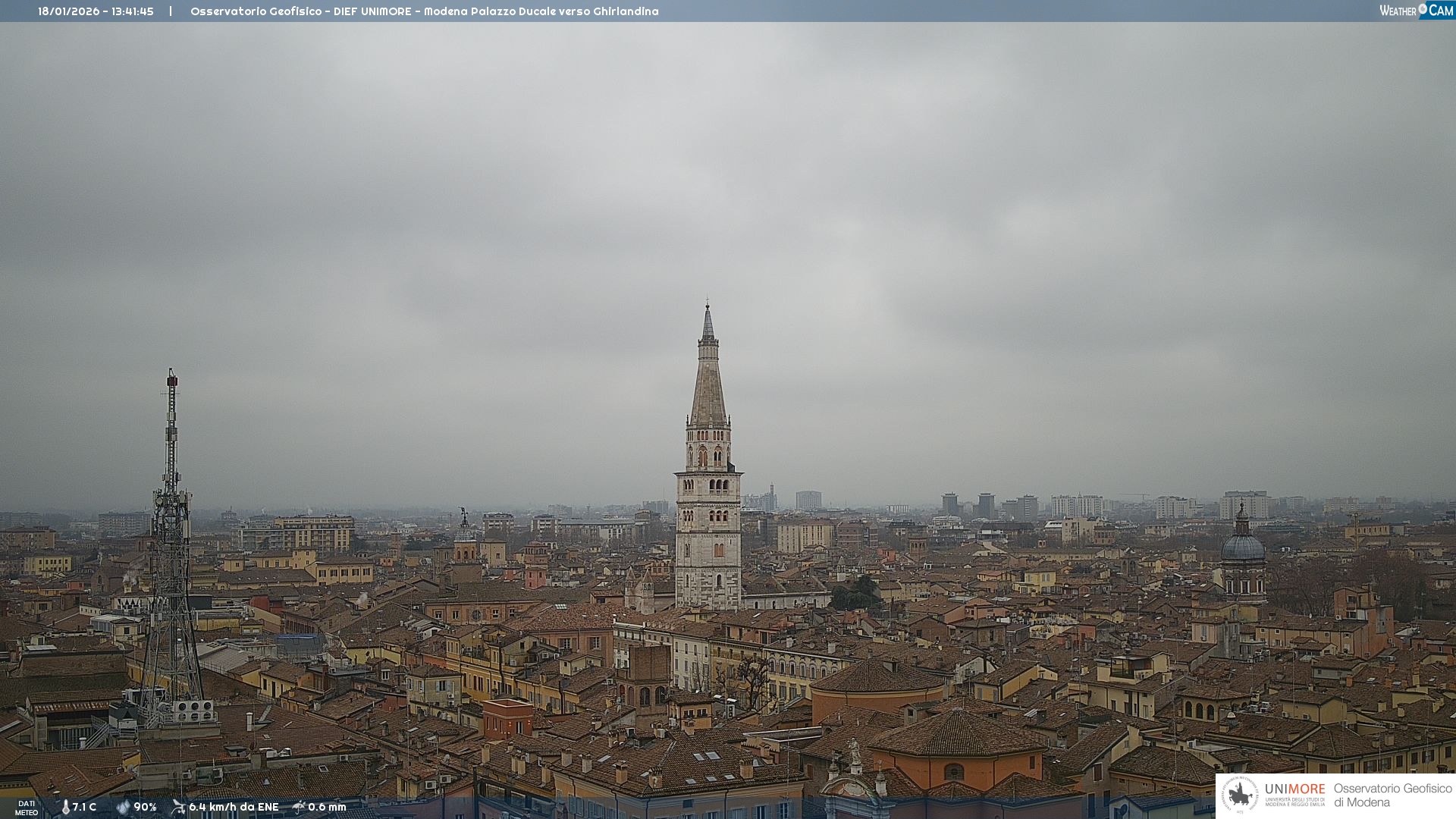This screenshot has height=819, width=1456.
Task: Click the 90% humidity value
Action: (x=145, y=807)
